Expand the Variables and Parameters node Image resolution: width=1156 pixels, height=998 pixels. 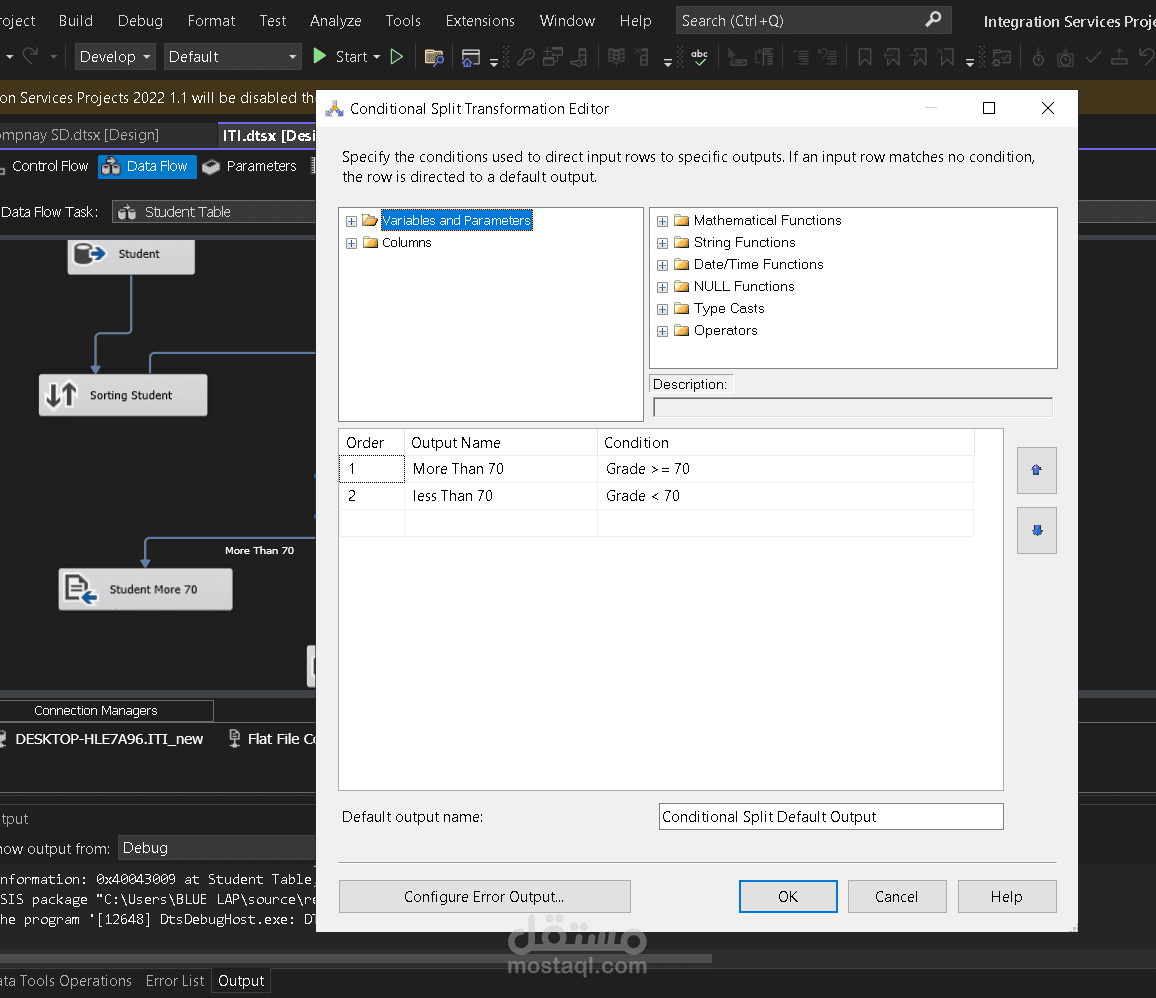point(351,221)
